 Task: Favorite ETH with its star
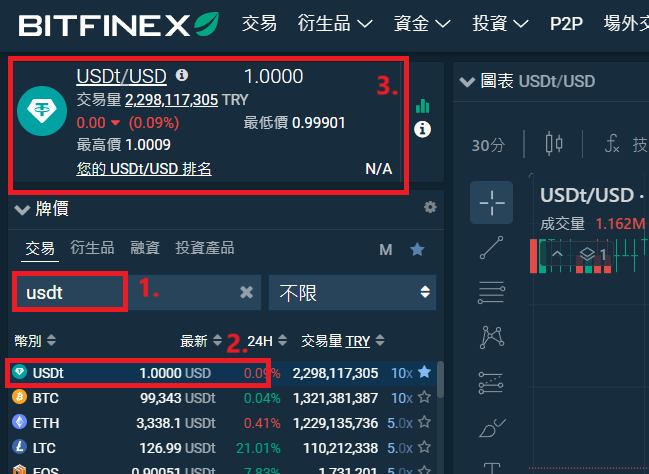pyautogui.click(x=424, y=422)
